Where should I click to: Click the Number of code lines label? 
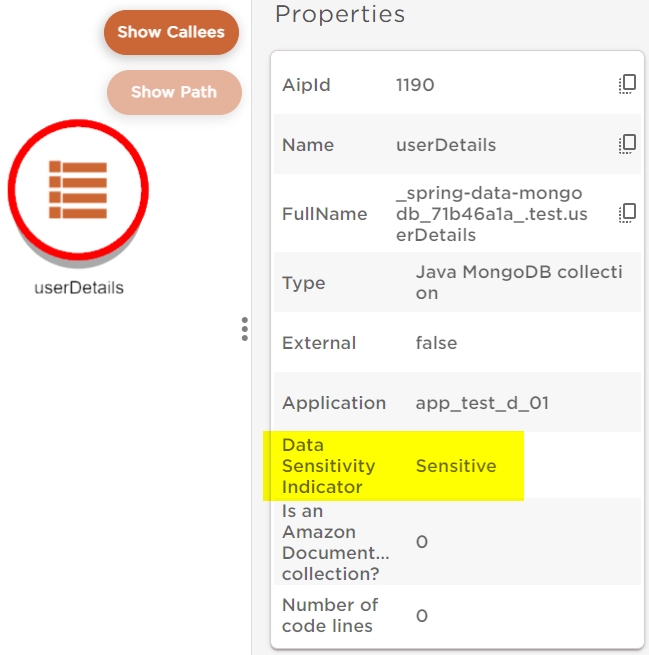329,615
